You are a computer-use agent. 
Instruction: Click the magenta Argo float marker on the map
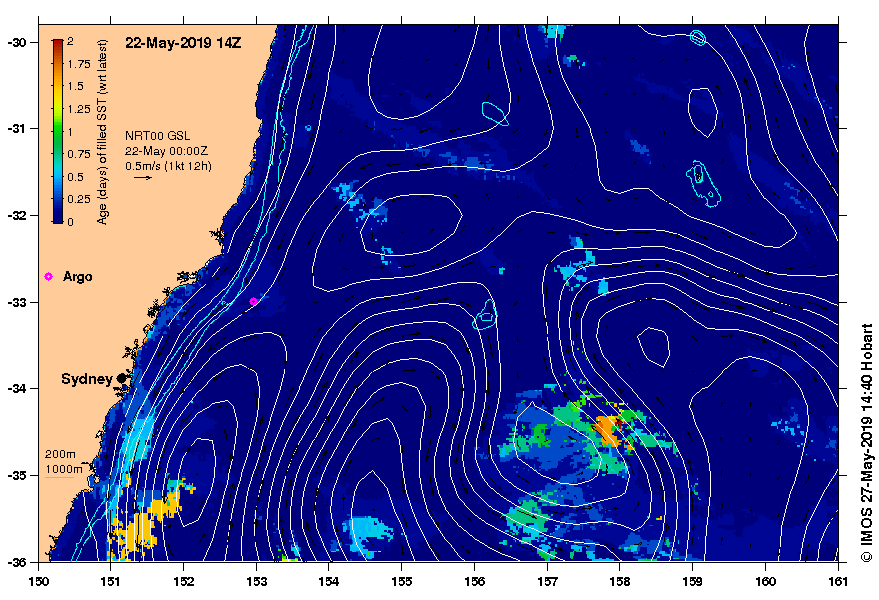point(253,301)
